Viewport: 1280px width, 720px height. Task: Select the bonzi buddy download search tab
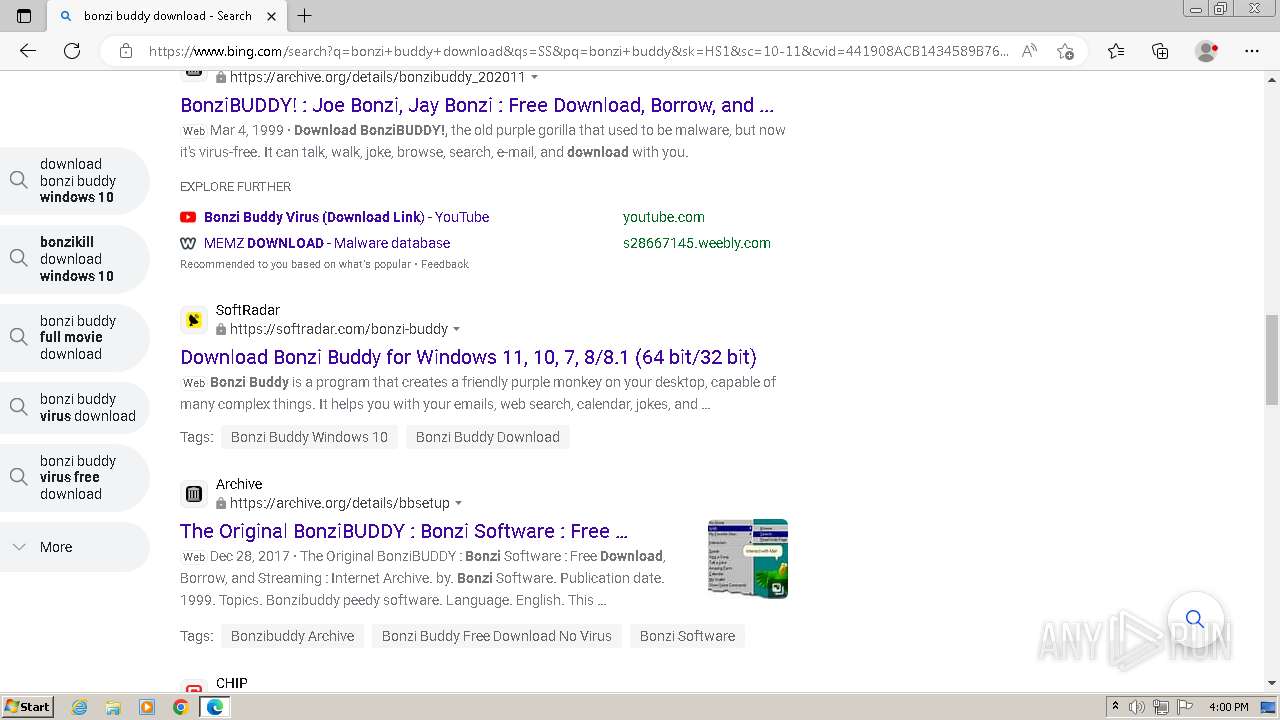[167, 16]
